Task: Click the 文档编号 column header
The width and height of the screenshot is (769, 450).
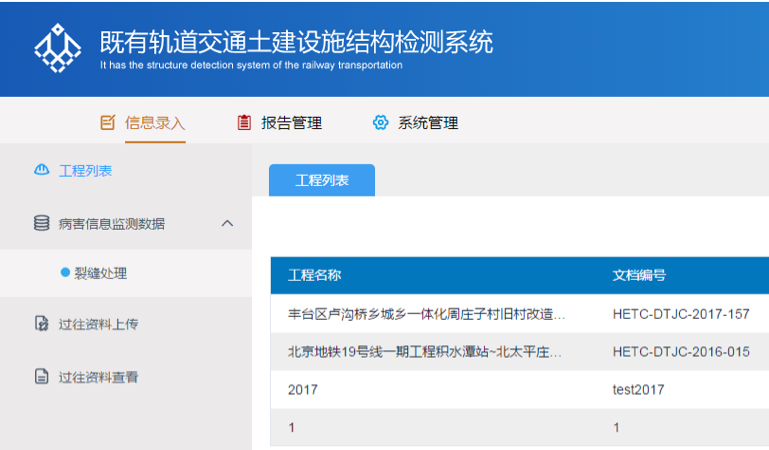Action: coord(639,276)
